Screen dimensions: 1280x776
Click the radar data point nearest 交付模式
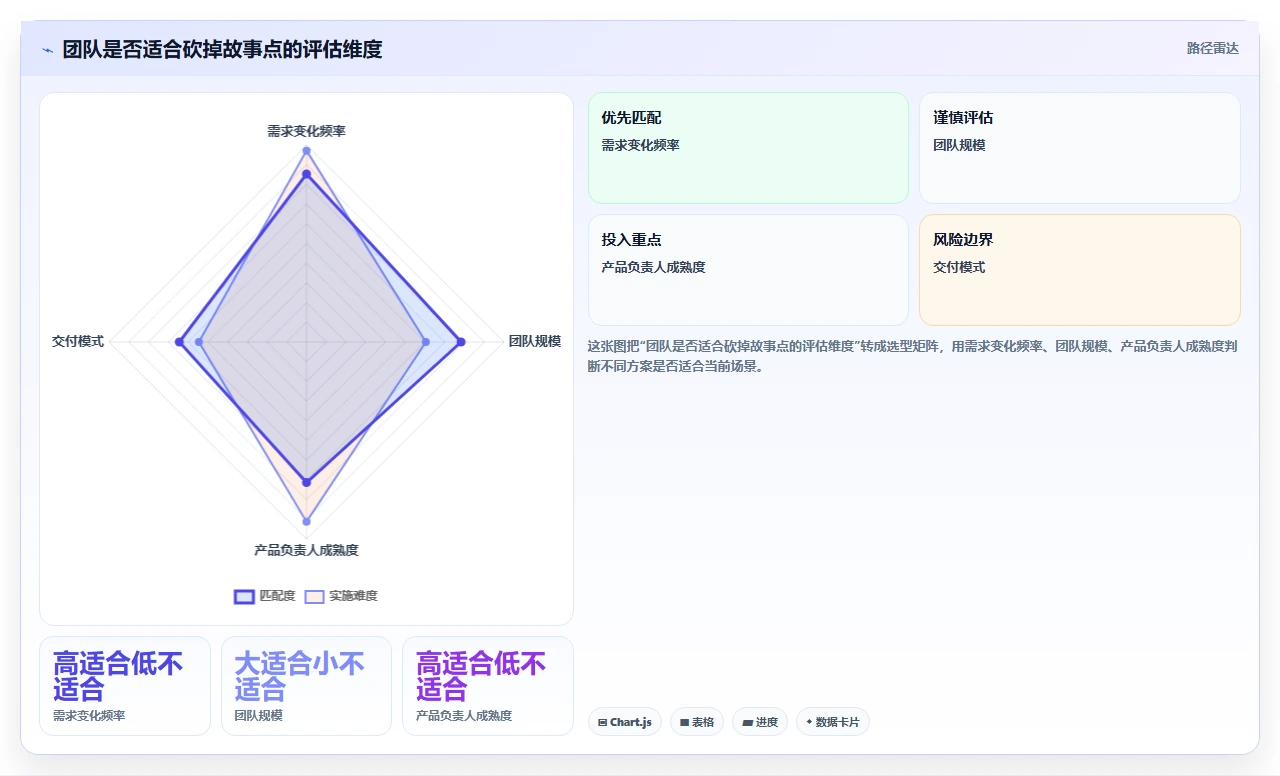(x=179, y=342)
